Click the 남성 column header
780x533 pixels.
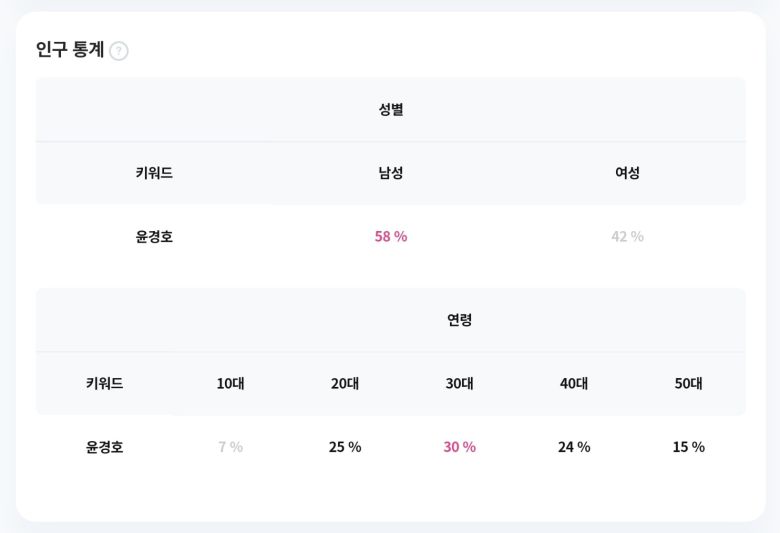tap(391, 172)
